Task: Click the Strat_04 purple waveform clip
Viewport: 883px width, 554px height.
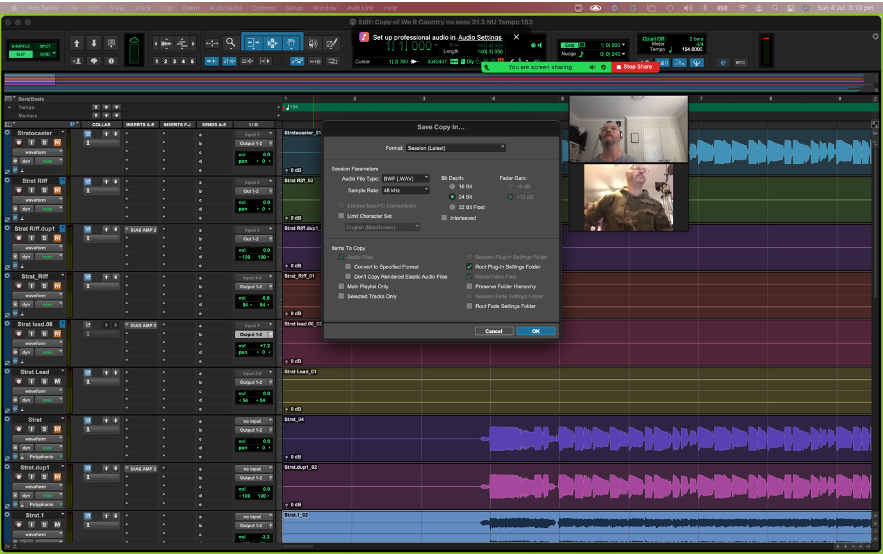Action: click(x=577, y=439)
